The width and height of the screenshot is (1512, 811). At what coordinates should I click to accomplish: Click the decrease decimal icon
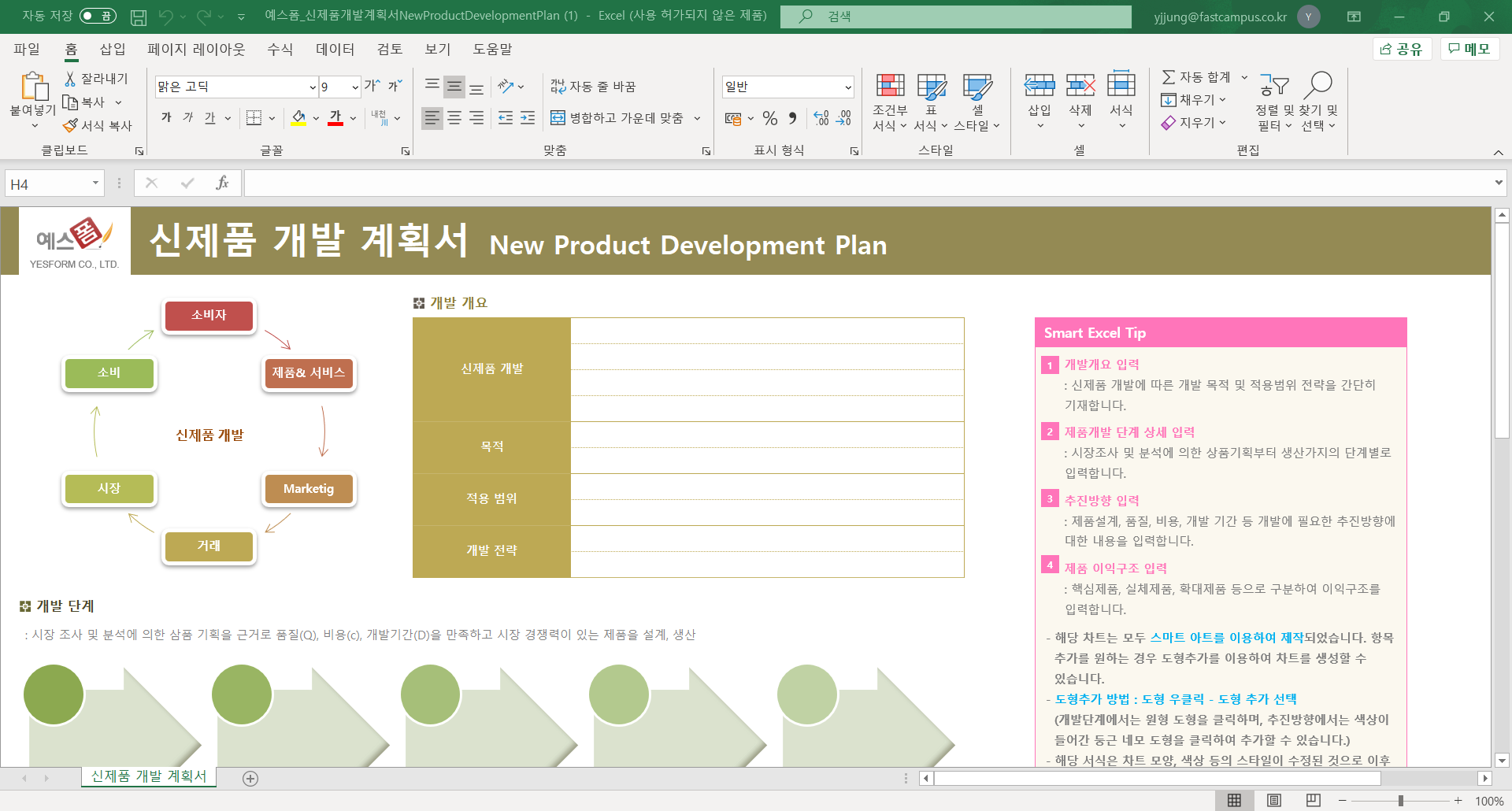pyautogui.click(x=843, y=118)
